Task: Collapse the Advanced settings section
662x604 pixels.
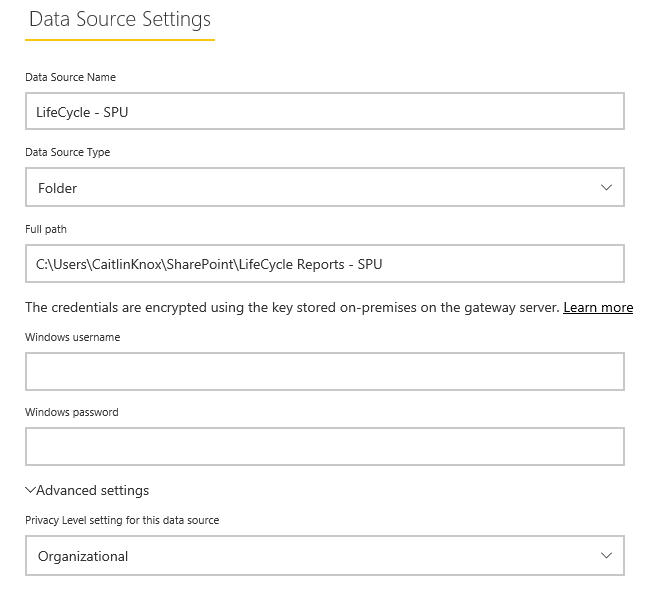Action: [x=87, y=490]
